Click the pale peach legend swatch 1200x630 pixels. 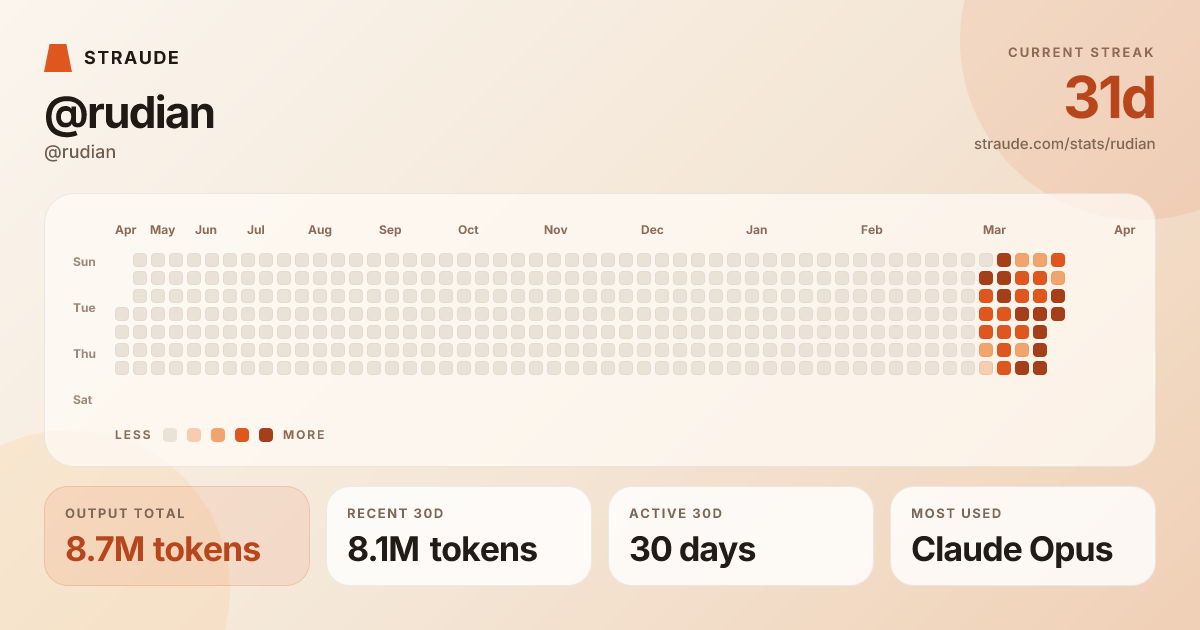[x=194, y=435]
